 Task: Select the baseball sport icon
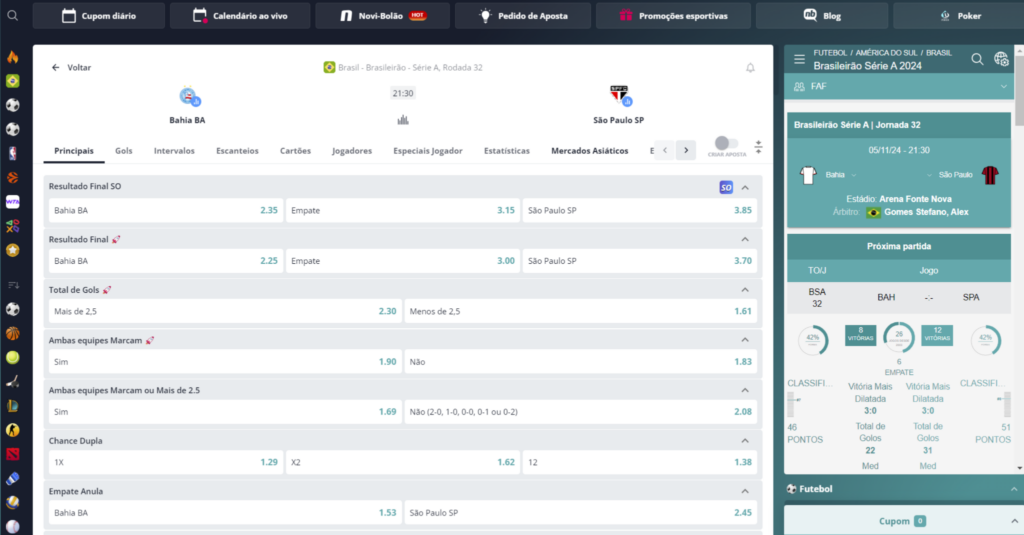(x=12, y=527)
